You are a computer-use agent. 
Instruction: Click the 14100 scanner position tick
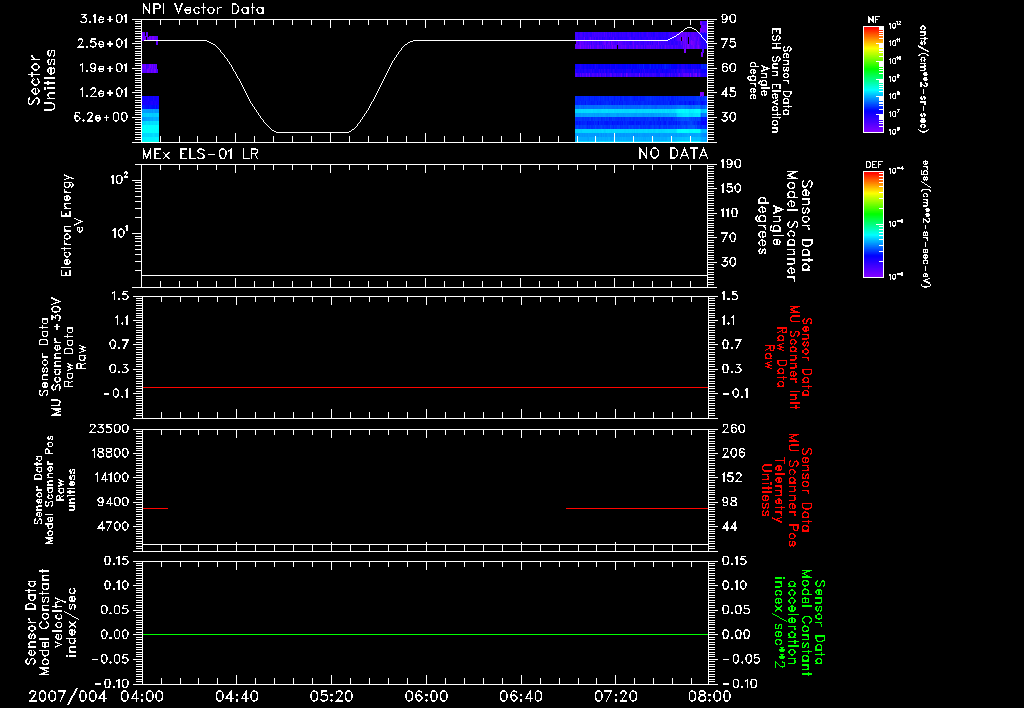[x=108, y=477]
